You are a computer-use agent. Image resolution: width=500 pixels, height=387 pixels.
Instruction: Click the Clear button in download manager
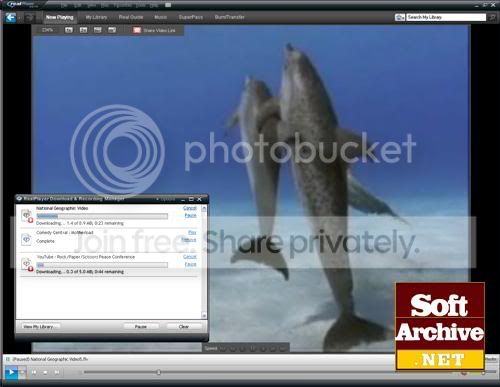(184, 326)
